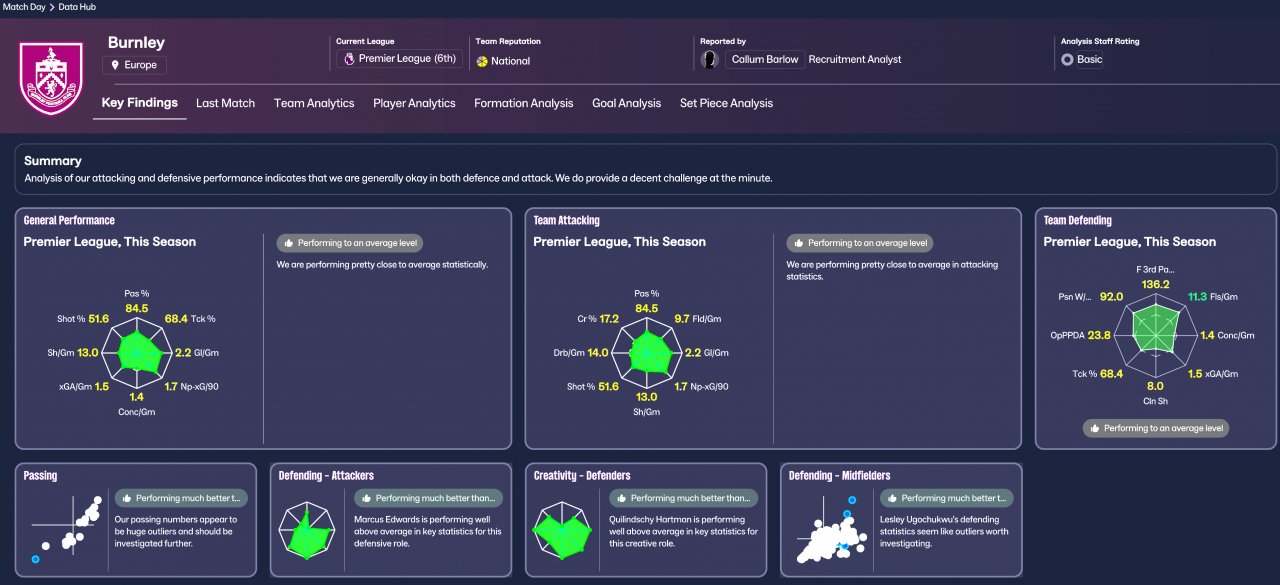Screen dimensions: 1280x585
Task: Switch to the Last Match tab
Action: click(x=225, y=103)
